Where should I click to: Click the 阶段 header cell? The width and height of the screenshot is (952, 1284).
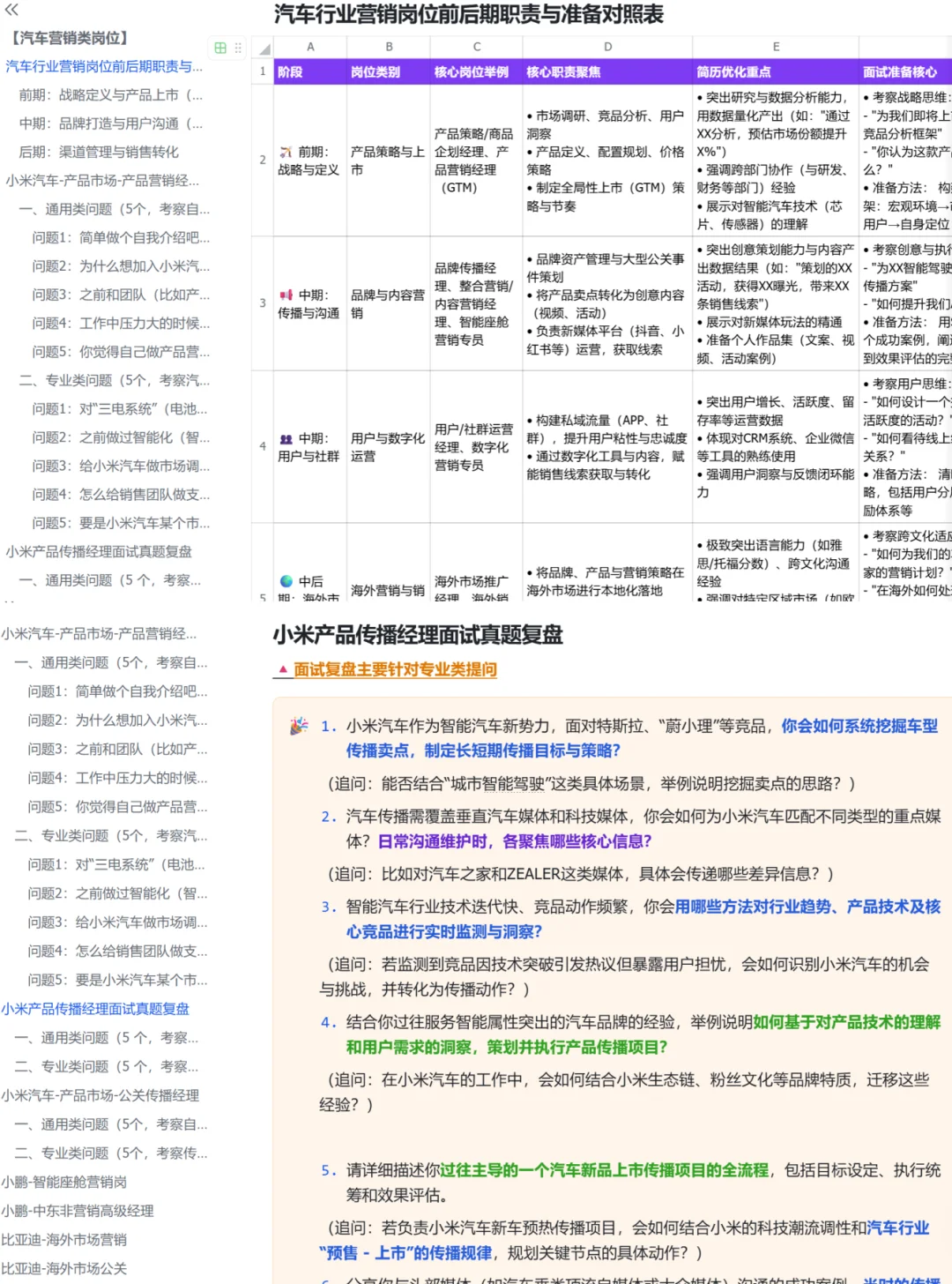309,71
